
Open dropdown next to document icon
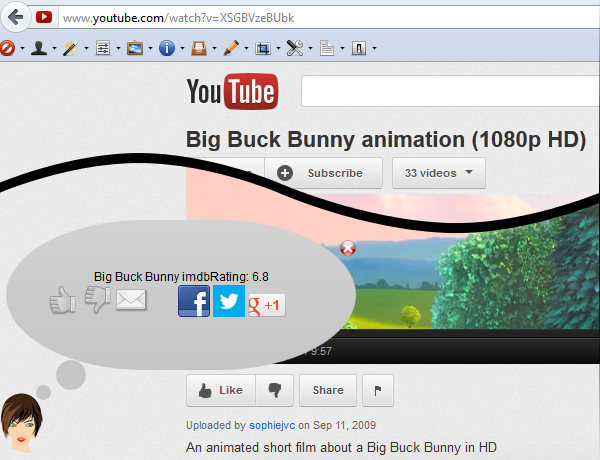pos(342,48)
